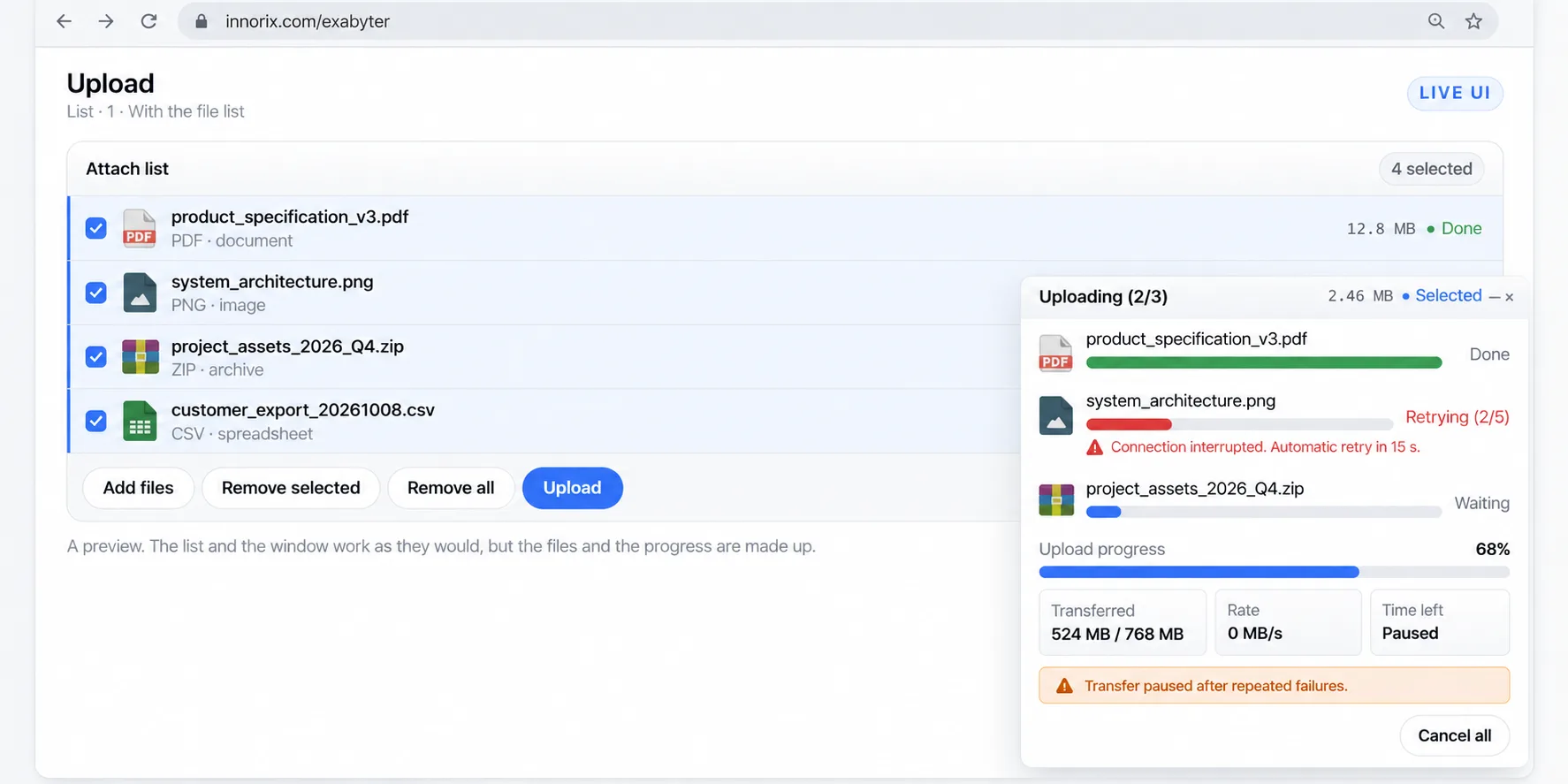
Task: Click the zoom magnifier icon in address bar
Action: point(1436,21)
